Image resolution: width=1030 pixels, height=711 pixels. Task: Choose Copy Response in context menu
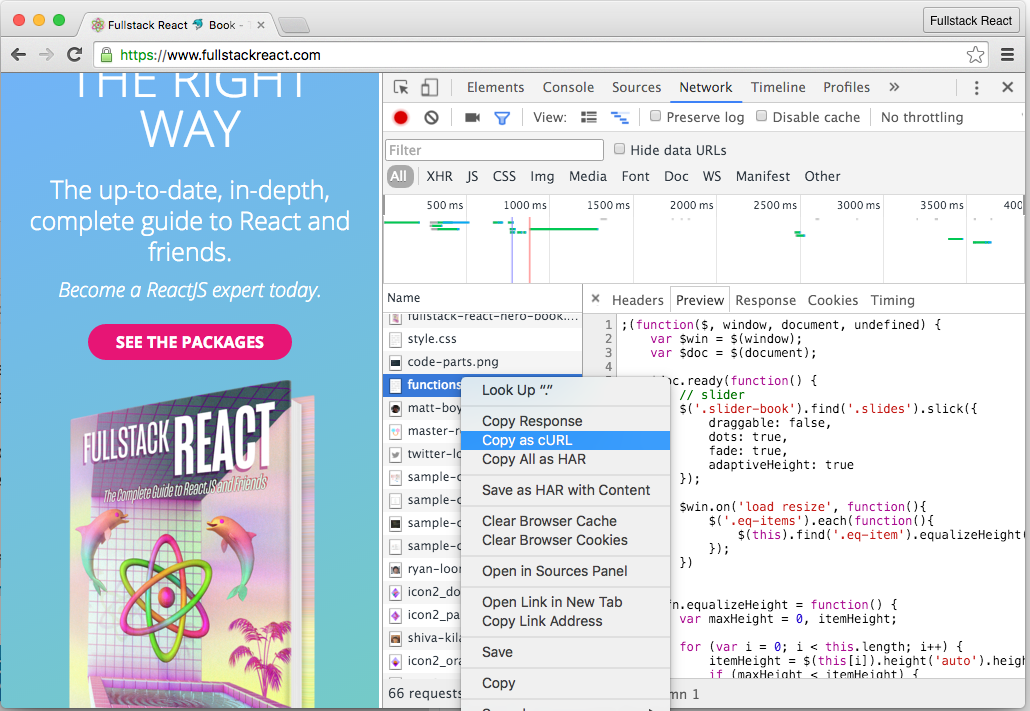(565, 421)
